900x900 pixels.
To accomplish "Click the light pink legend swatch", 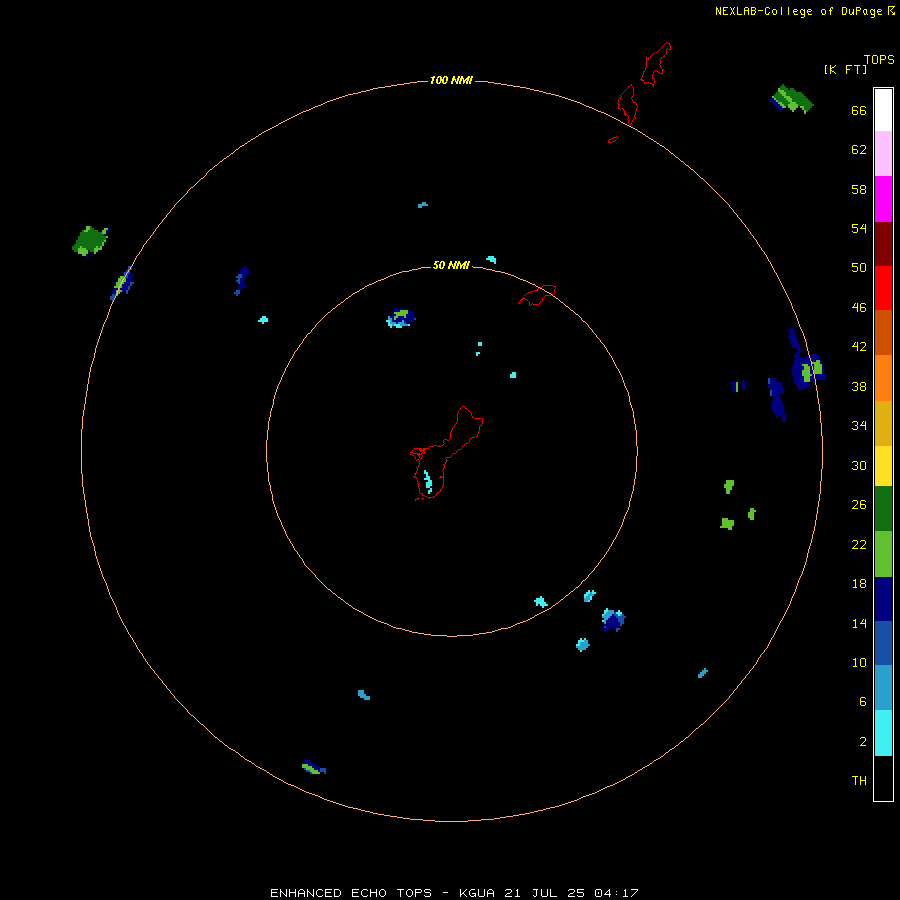I will (883, 153).
